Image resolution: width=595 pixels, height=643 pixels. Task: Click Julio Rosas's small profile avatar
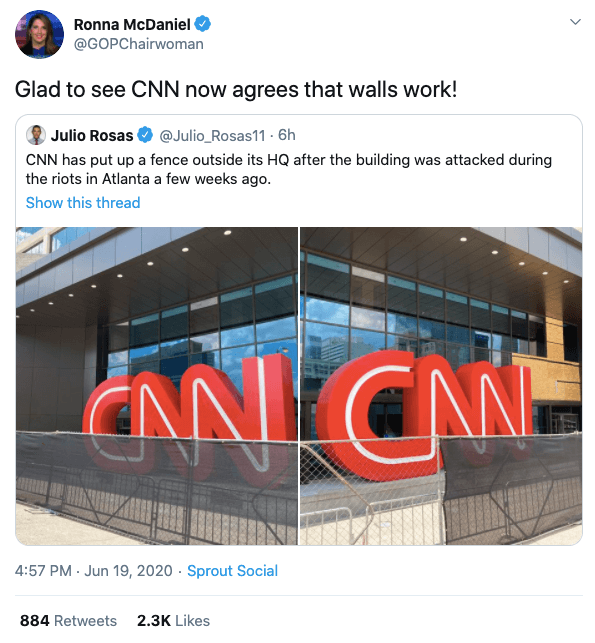click(x=36, y=135)
